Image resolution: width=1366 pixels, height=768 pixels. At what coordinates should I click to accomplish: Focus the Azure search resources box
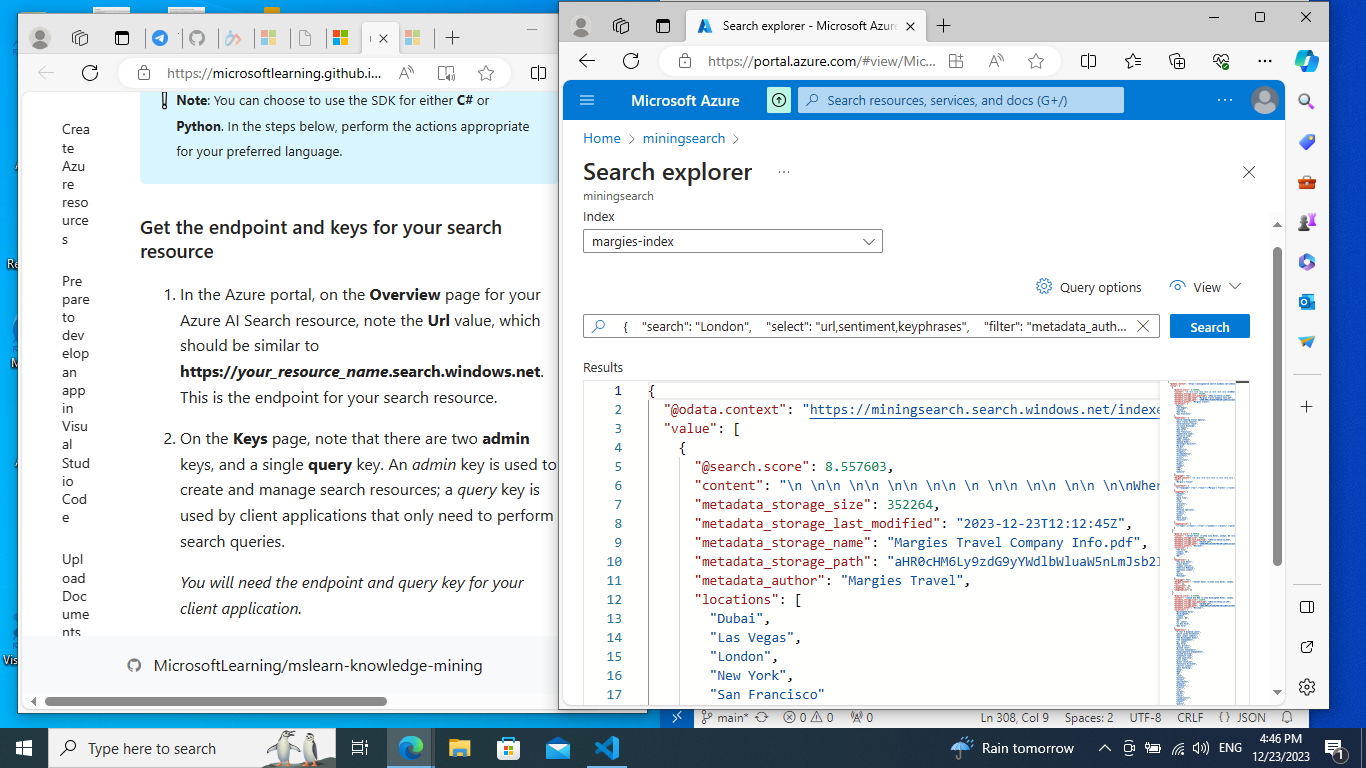pos(960,100)
